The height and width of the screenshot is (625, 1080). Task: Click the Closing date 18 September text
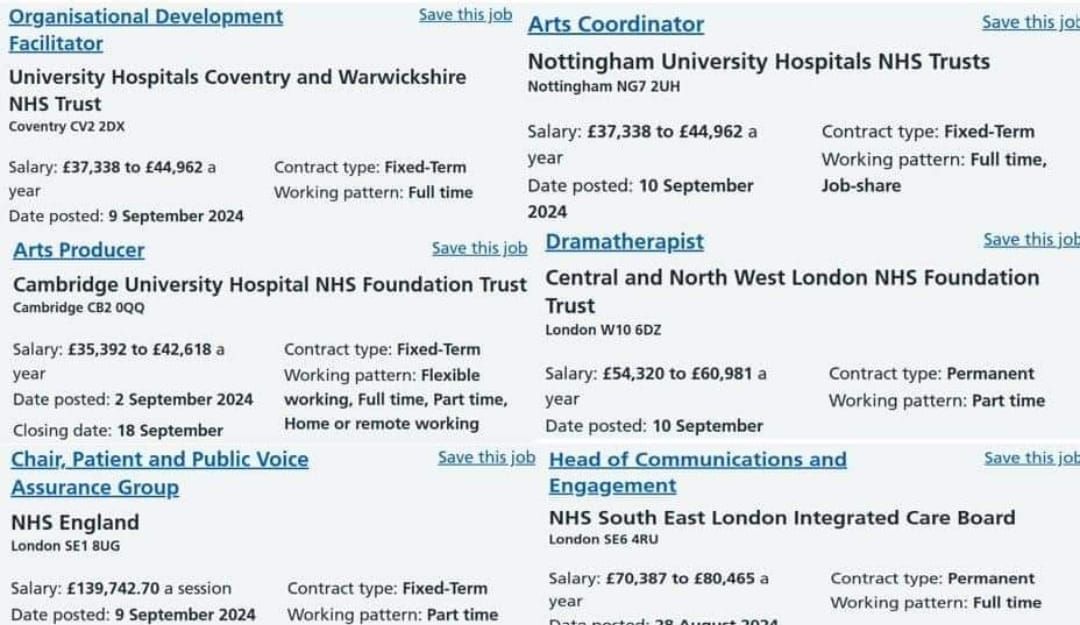118,431
